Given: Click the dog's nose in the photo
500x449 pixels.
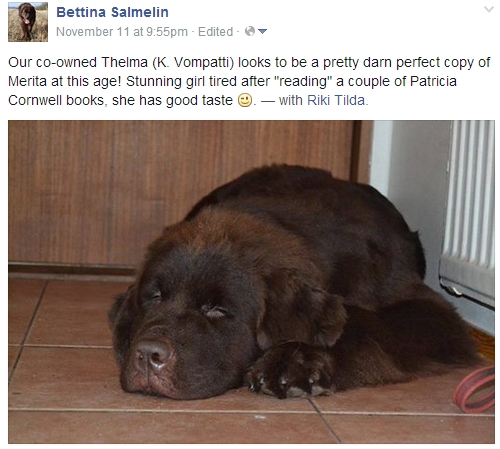Looking at the screenshot, I should coord(153,355).
